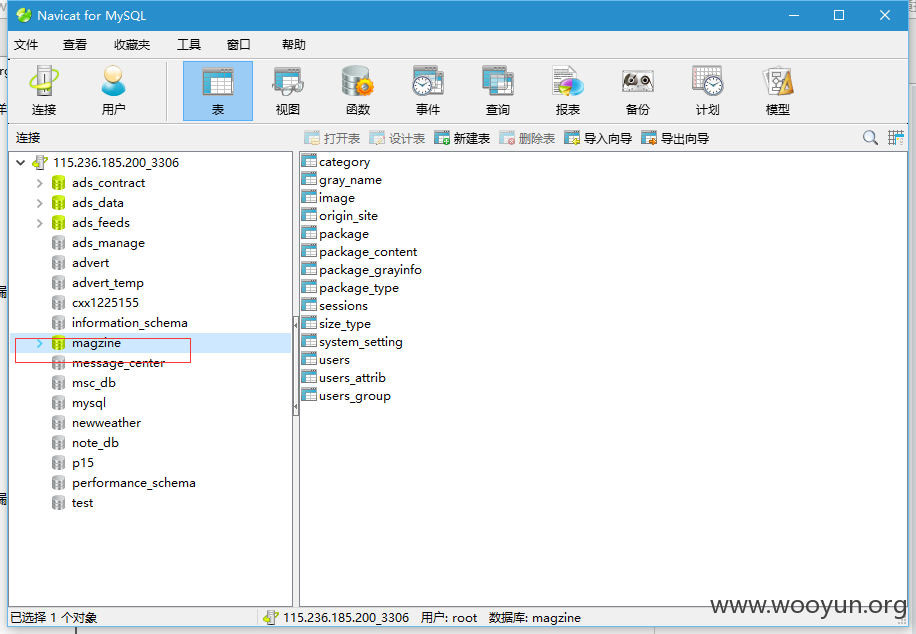Select the gray_name table
This screenshot has height=634, width=916.
tap(342, 180)
